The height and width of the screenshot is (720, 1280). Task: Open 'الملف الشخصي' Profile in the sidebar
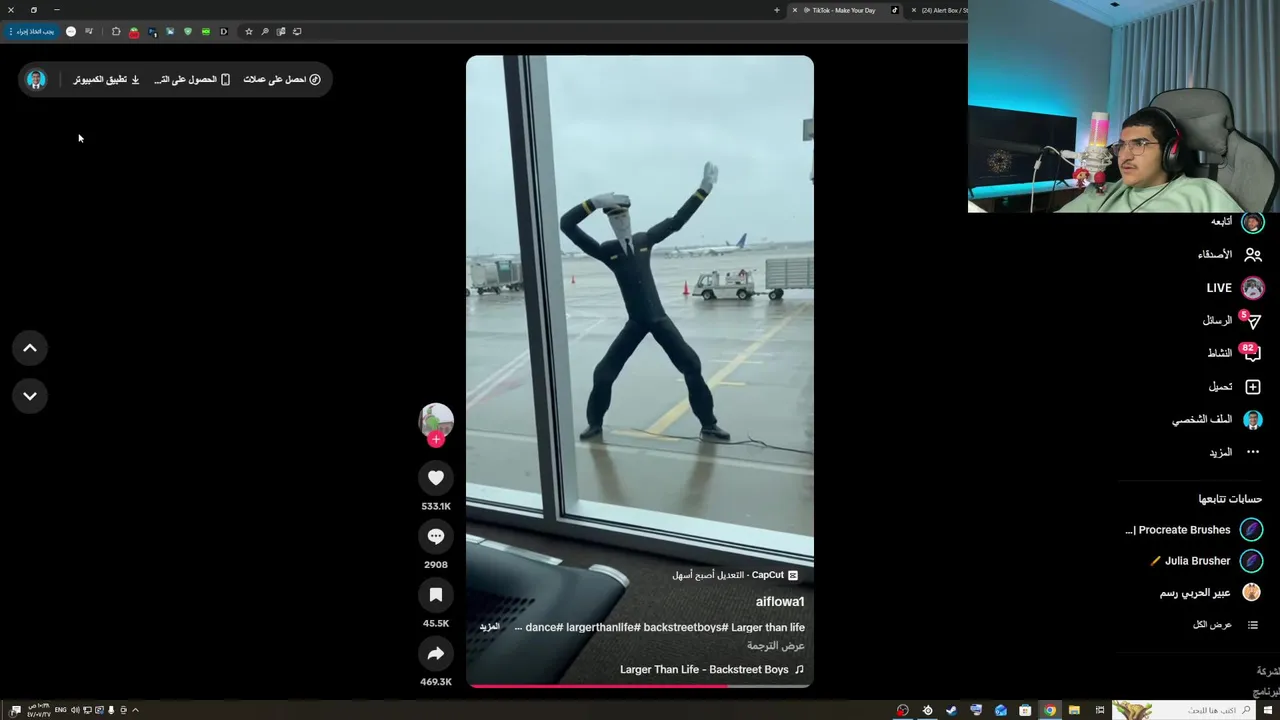click(1217, 420)
